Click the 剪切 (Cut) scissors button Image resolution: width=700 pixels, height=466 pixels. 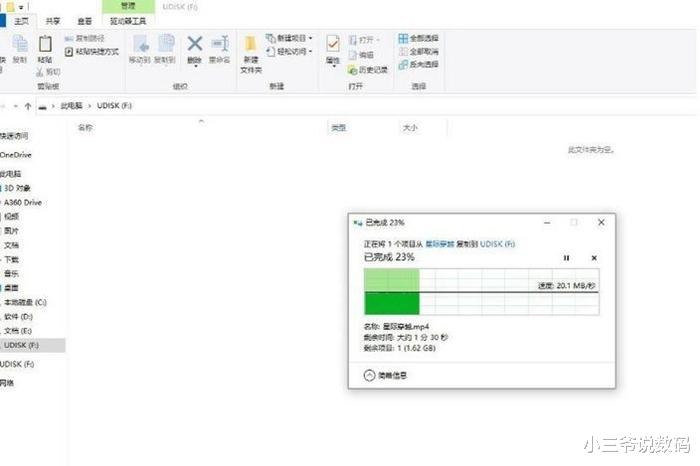click(48, 71)
